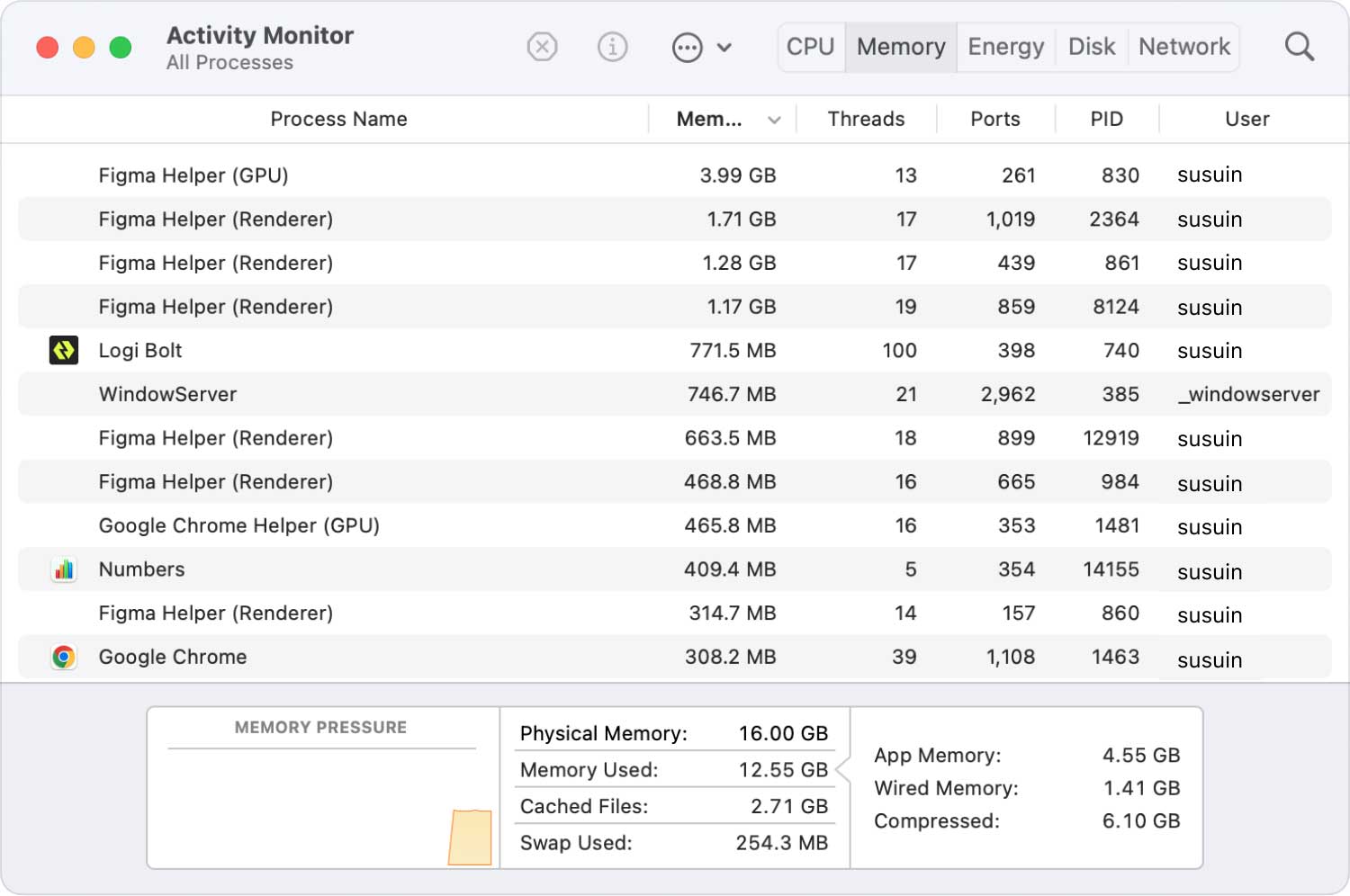The image size is (1350, 896).
Task: Click the red close window button
Action: [x=48, y=47]
